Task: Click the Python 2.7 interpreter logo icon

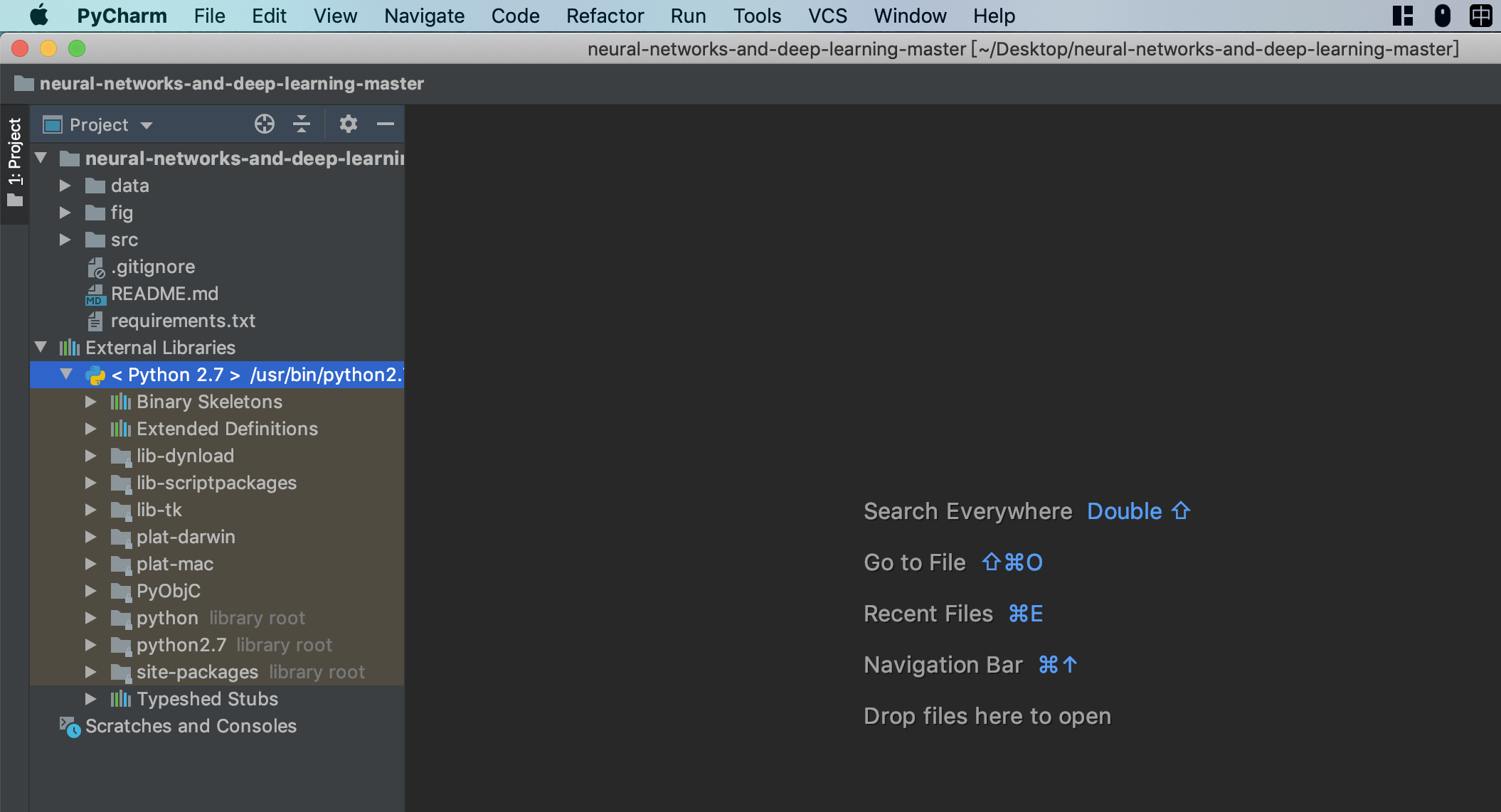Action: [95, 375]
